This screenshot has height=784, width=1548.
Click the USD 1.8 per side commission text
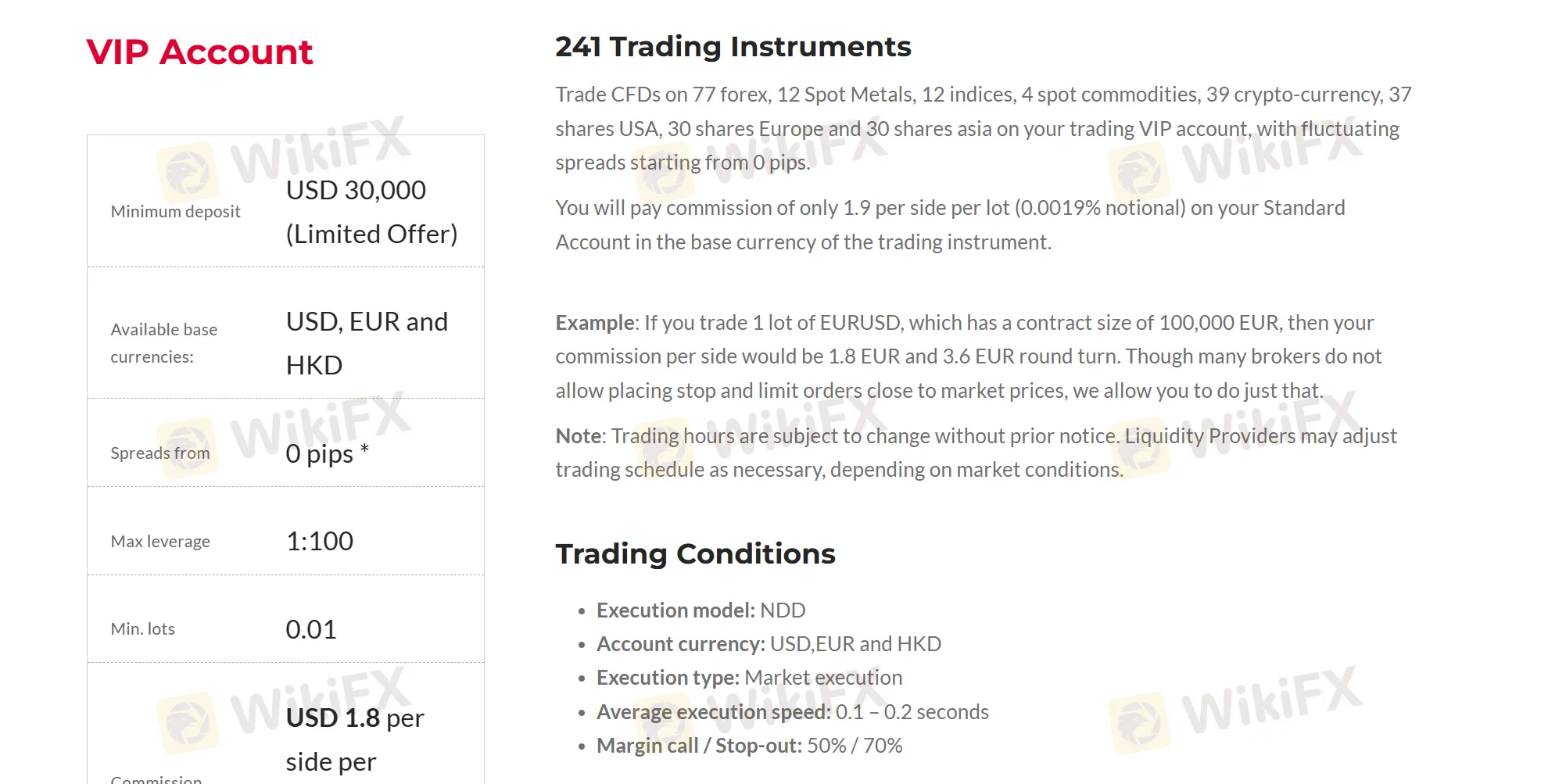(x=355, y=739)
